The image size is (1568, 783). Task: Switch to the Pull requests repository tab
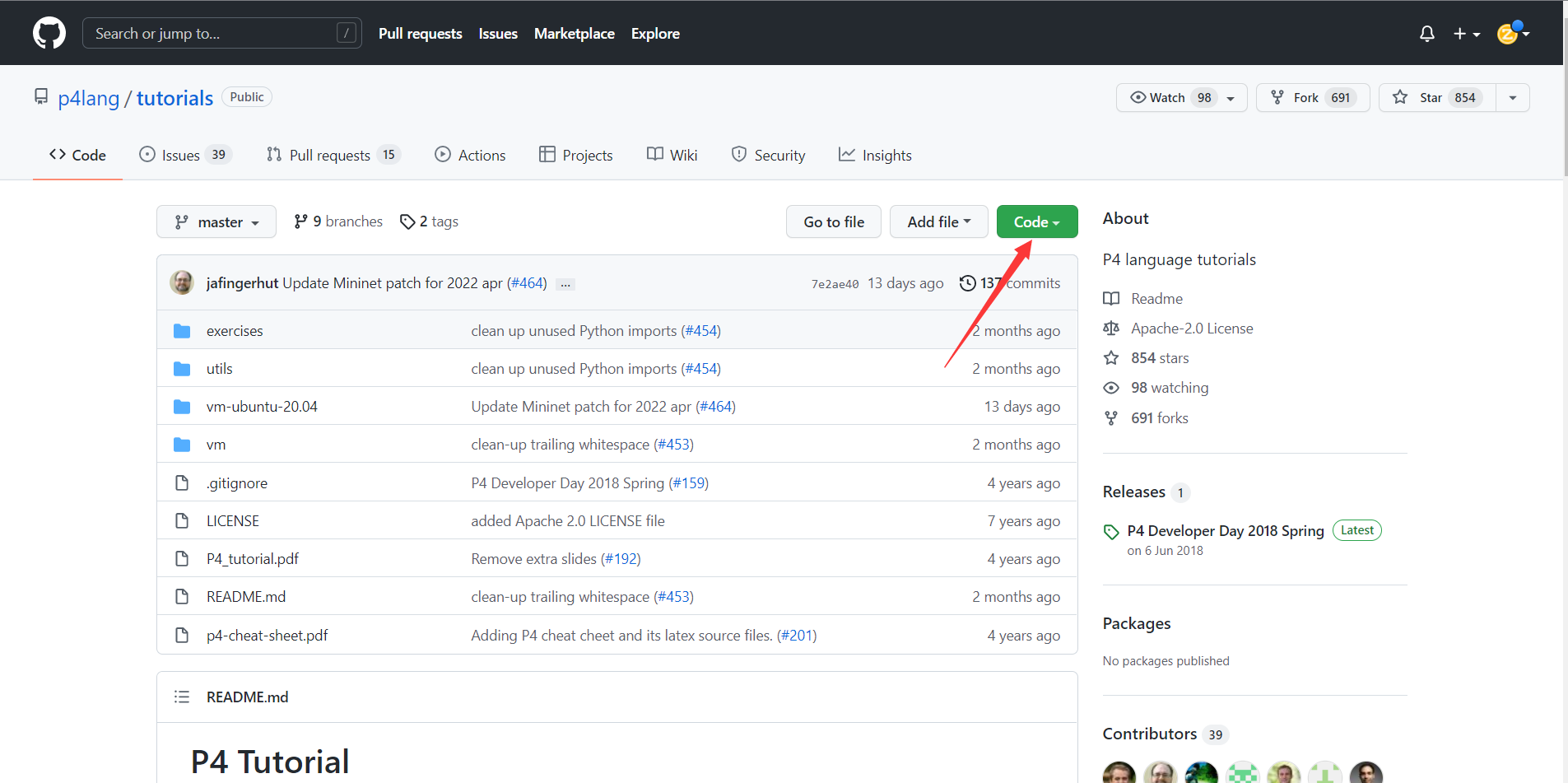333,155
